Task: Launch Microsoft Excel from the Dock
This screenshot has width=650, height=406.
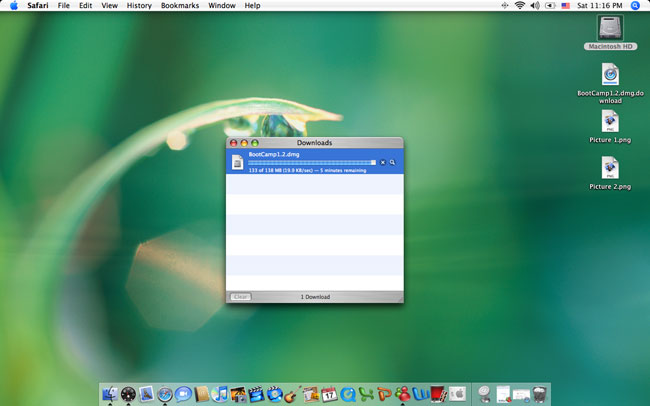Action: coord(366,394)
